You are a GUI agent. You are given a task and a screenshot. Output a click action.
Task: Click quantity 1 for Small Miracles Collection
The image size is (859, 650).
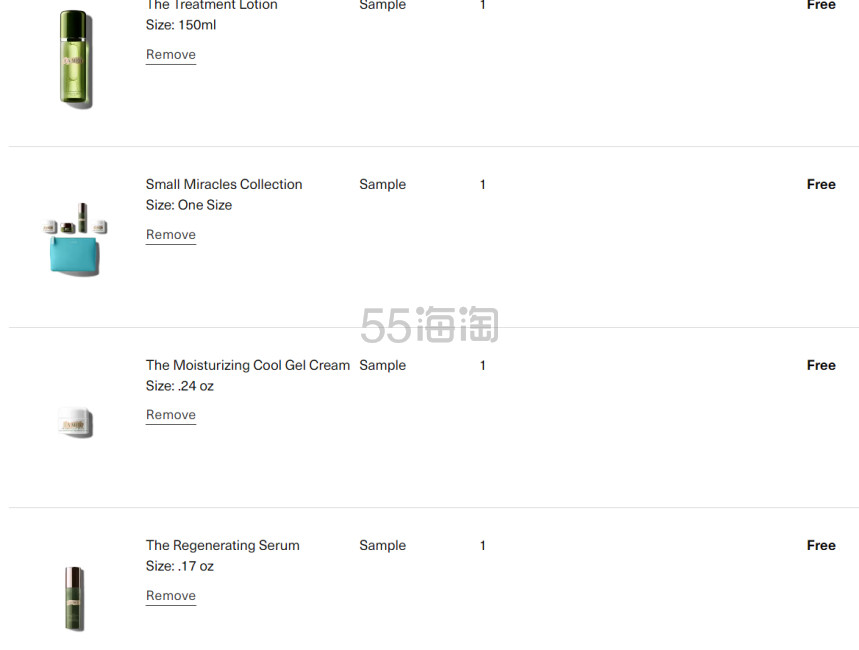point(483,185)
